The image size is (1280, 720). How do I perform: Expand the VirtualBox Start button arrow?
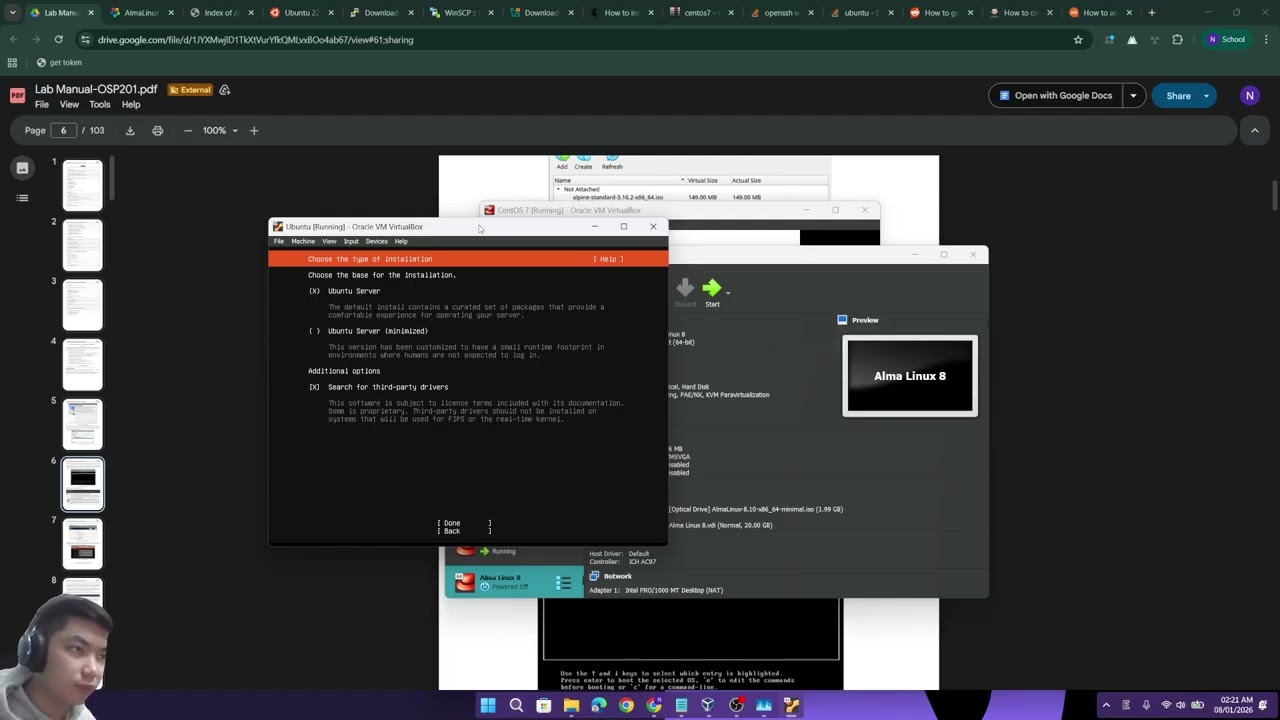(x=728, y=292)
